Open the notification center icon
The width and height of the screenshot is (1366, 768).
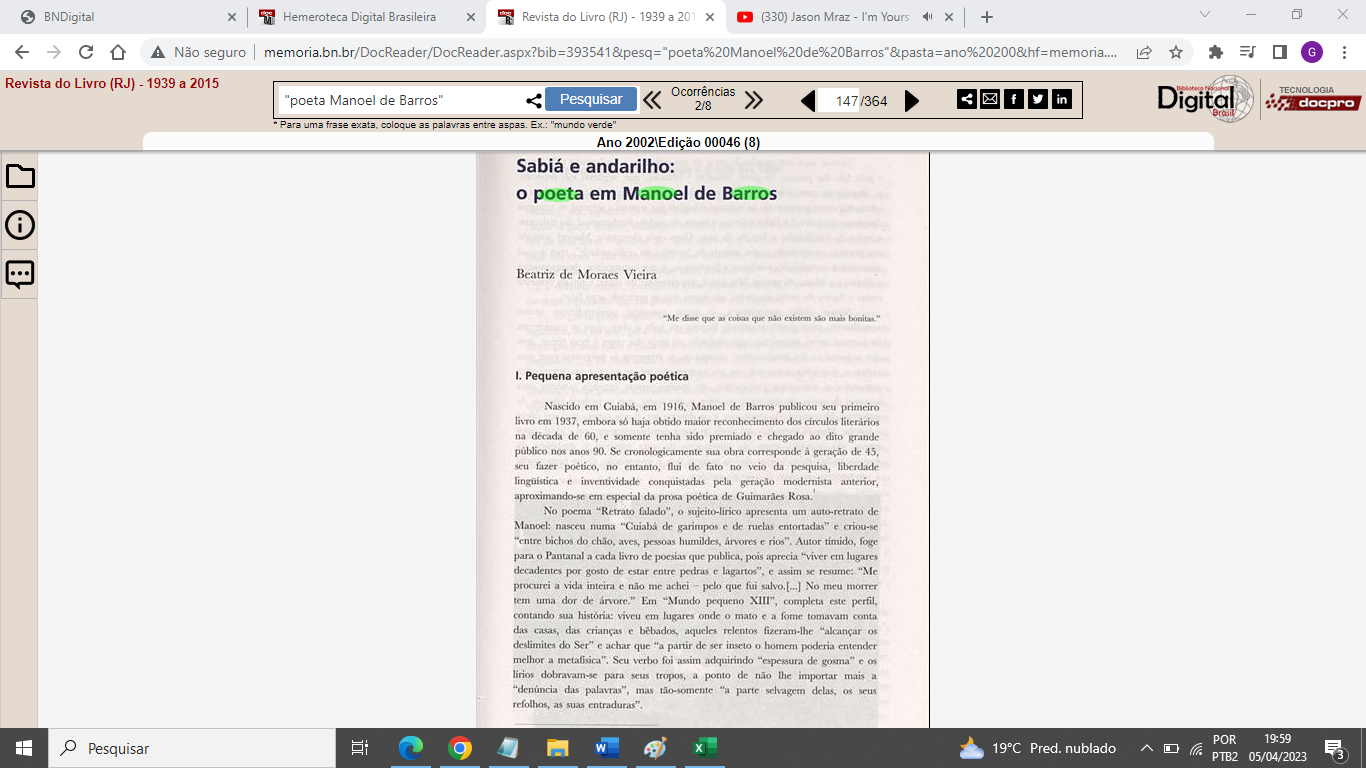[x=1334, y=748]
